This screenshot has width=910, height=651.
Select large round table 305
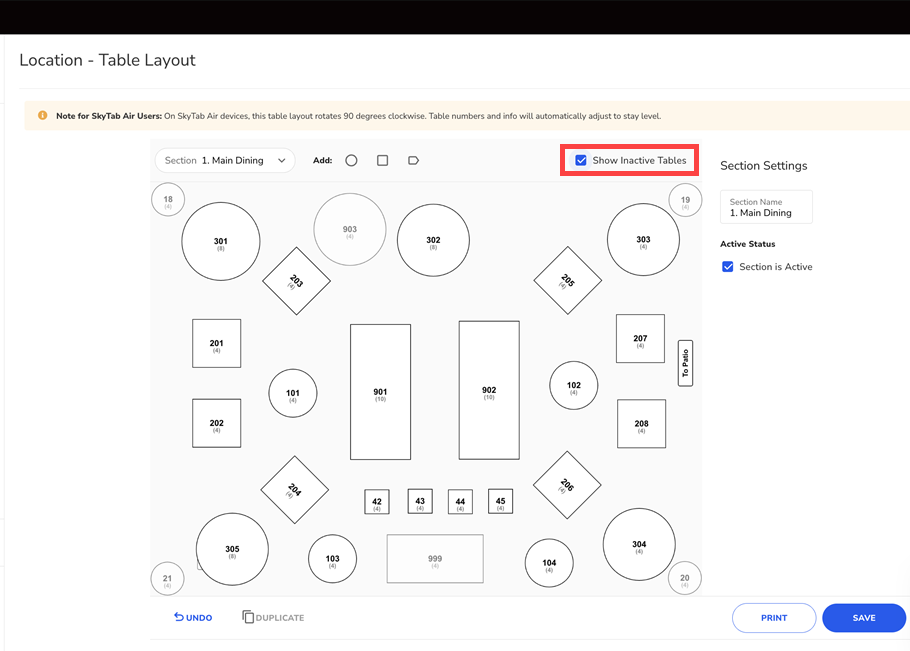(x=232, y=550)
